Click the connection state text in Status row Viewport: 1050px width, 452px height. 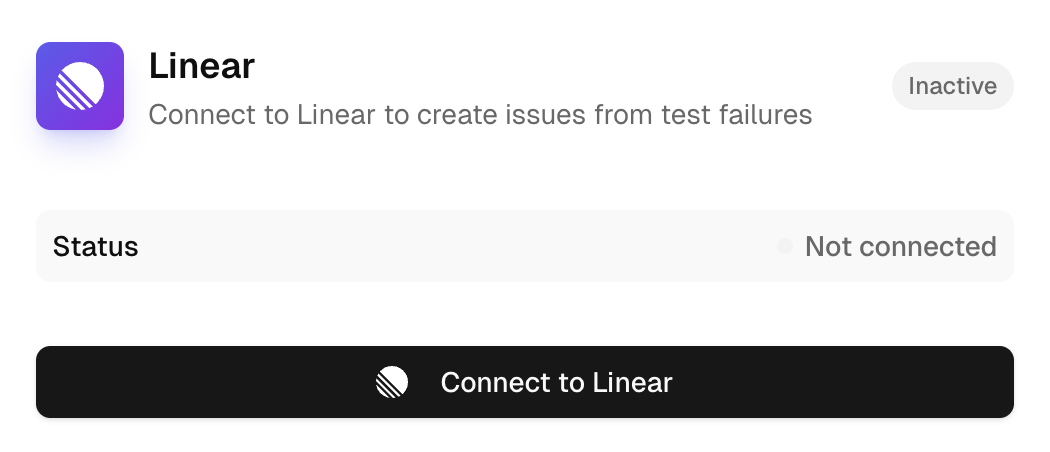click(x=901, y=246)
